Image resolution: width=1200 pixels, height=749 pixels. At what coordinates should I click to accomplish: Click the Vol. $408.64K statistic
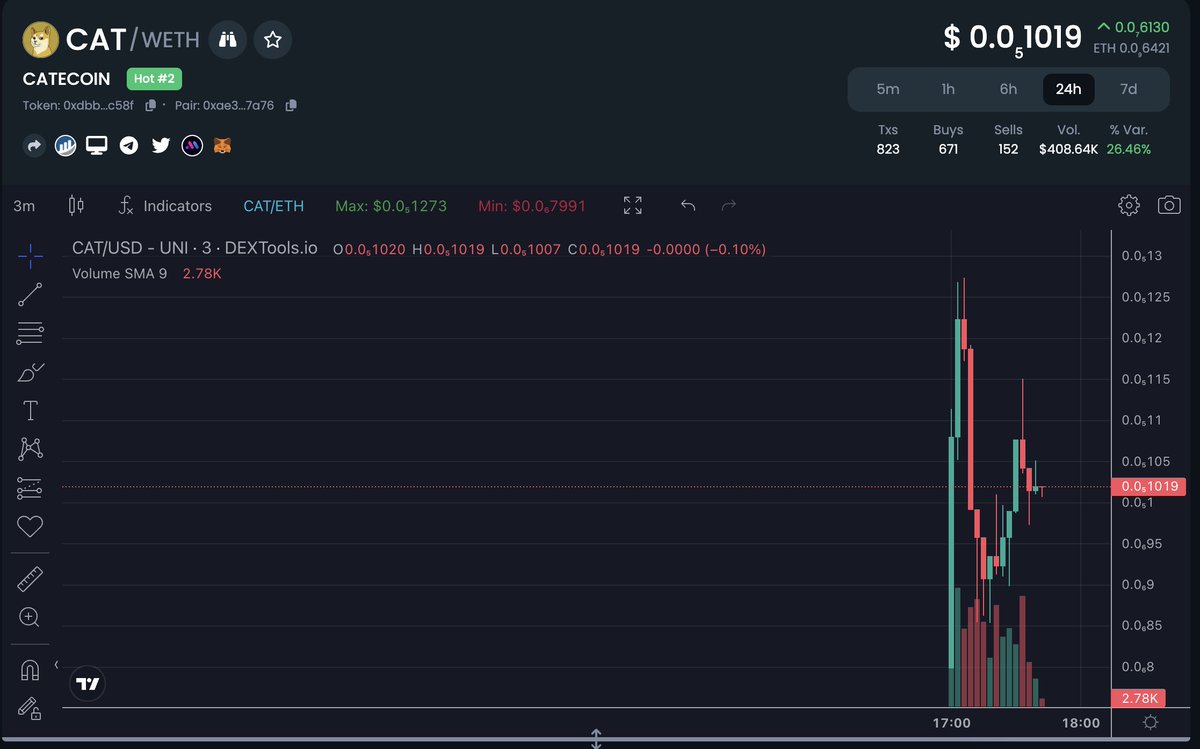point(1068,140)
